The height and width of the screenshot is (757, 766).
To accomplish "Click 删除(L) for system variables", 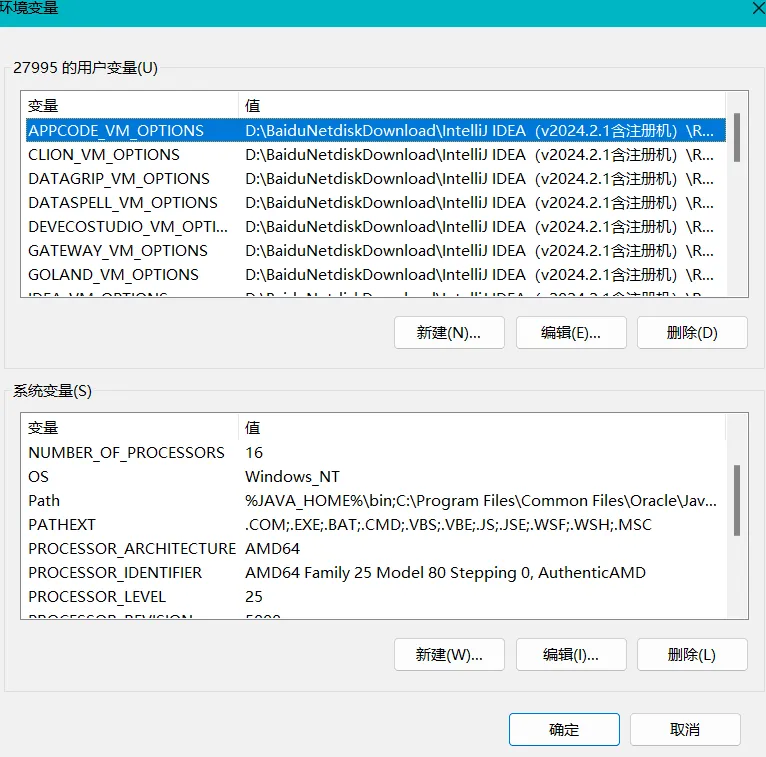I will [x=692, y=655].
